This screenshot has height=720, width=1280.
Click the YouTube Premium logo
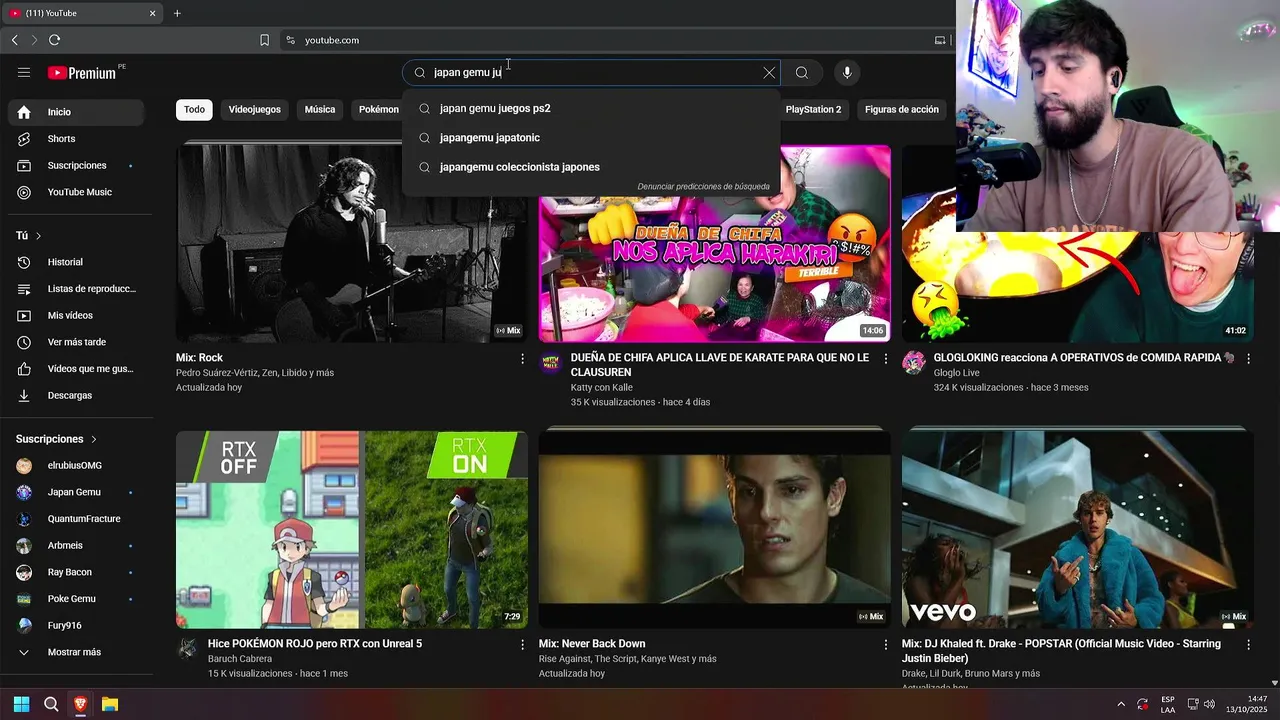[82, 73]
